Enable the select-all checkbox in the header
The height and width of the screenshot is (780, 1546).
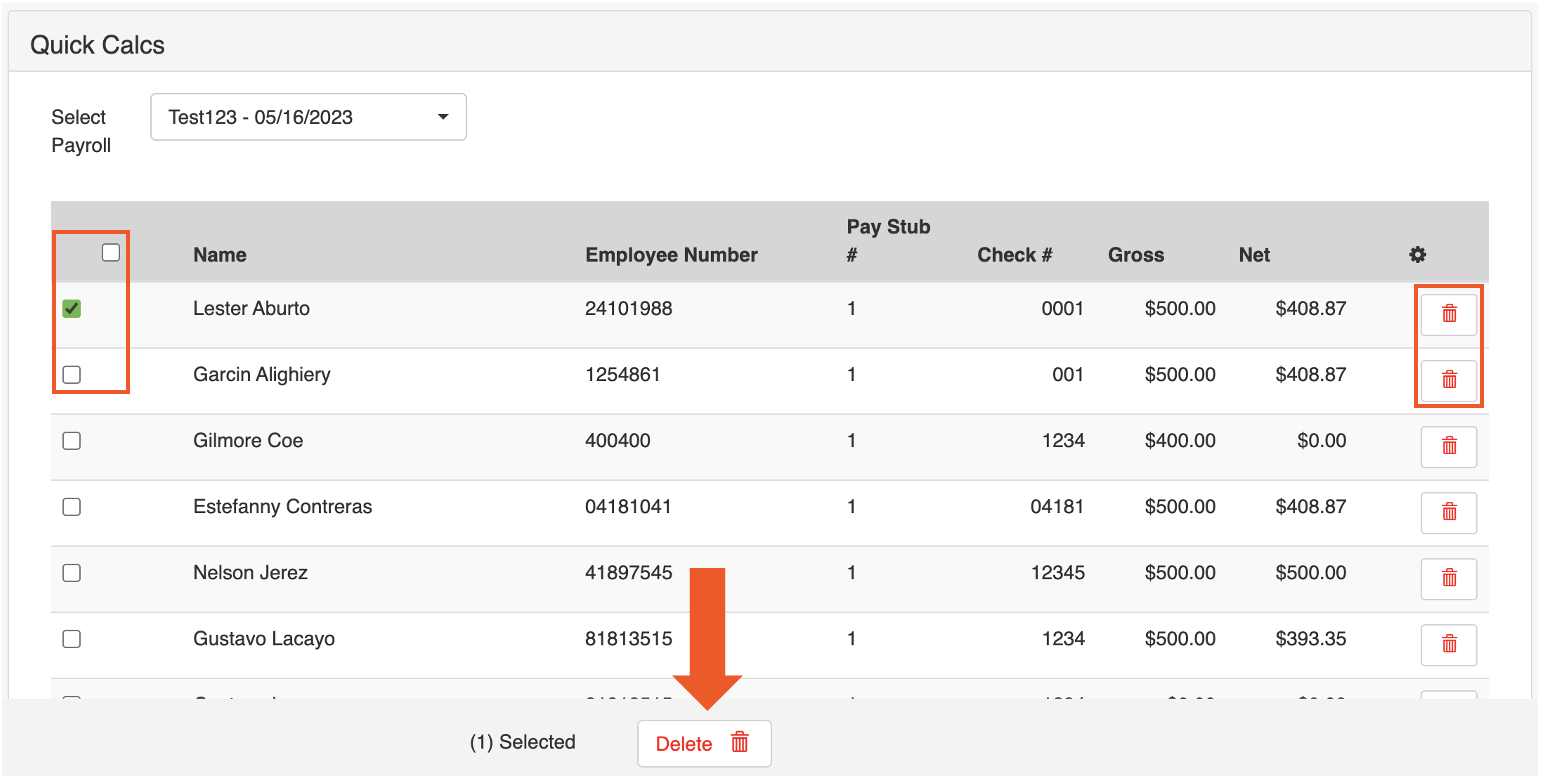pos(110,253)
